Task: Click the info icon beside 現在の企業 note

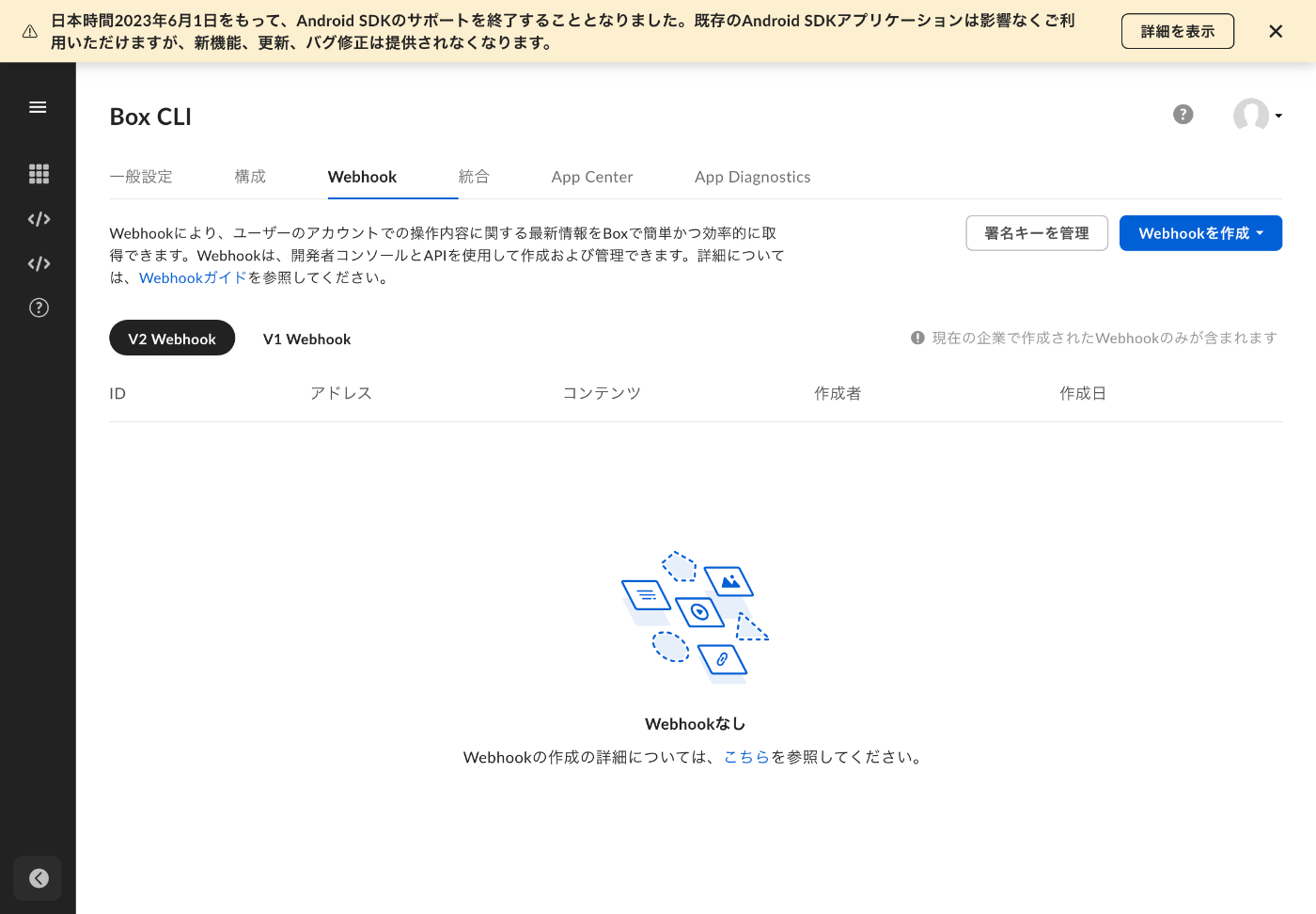Action: click(x=917, y=338)
